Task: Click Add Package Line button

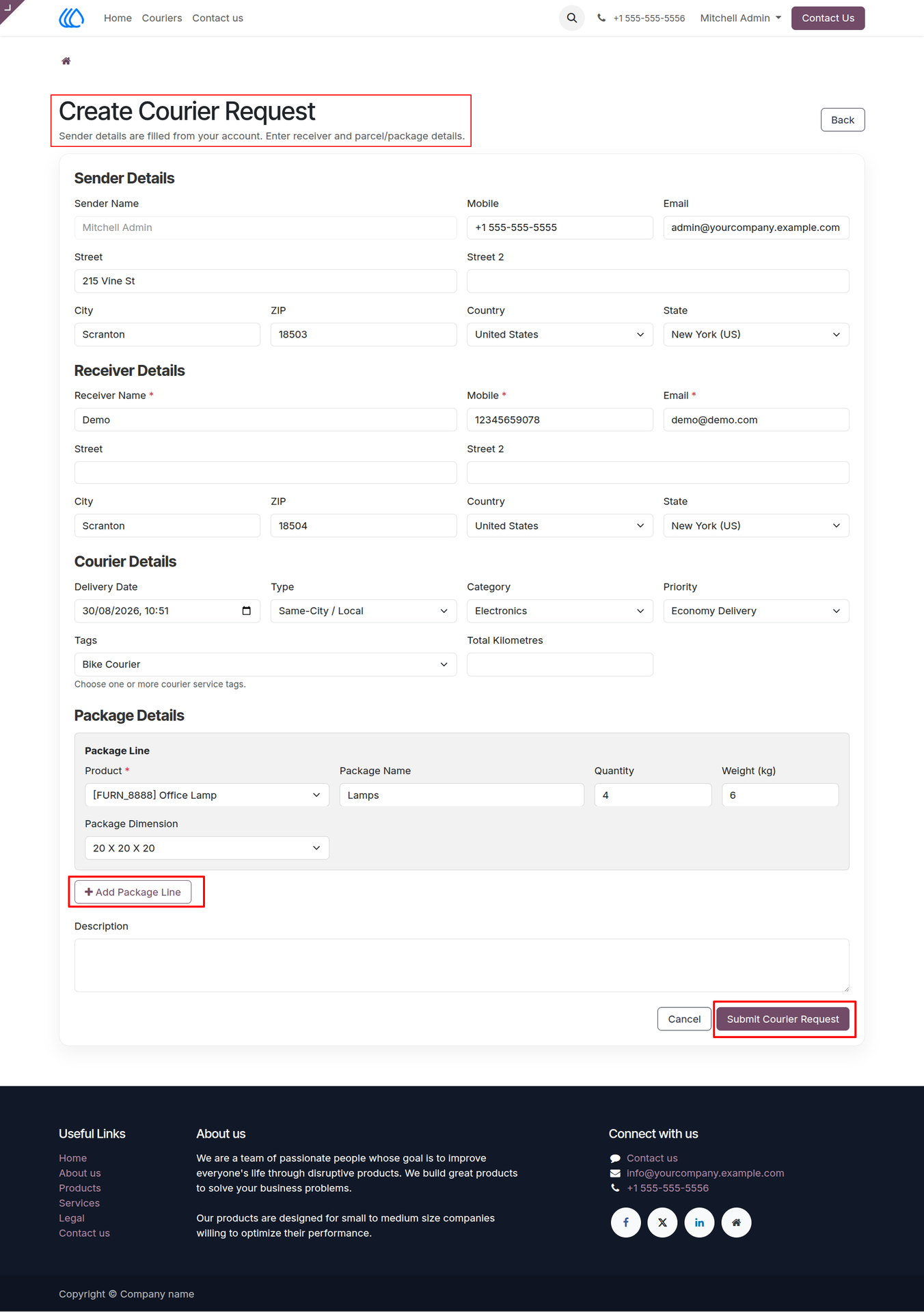Action: pyautogui.click(x=133, y=892)
